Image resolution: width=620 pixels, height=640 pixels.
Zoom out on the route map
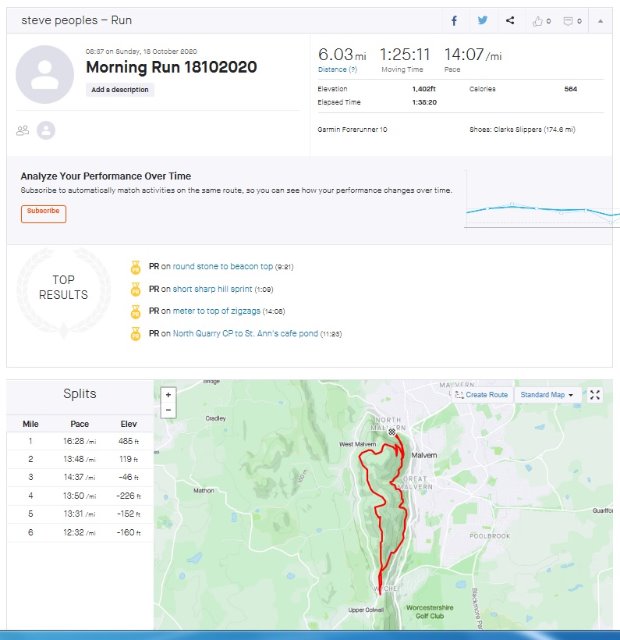point(168,410)
